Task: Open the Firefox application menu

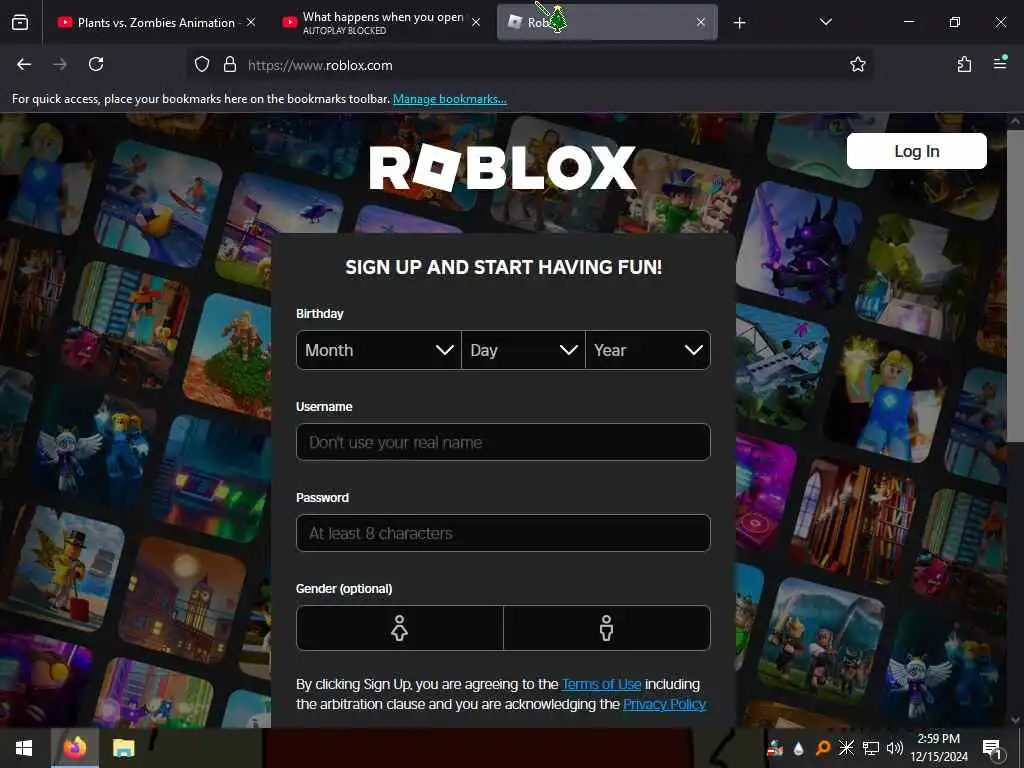Action: click(1000, 63)
